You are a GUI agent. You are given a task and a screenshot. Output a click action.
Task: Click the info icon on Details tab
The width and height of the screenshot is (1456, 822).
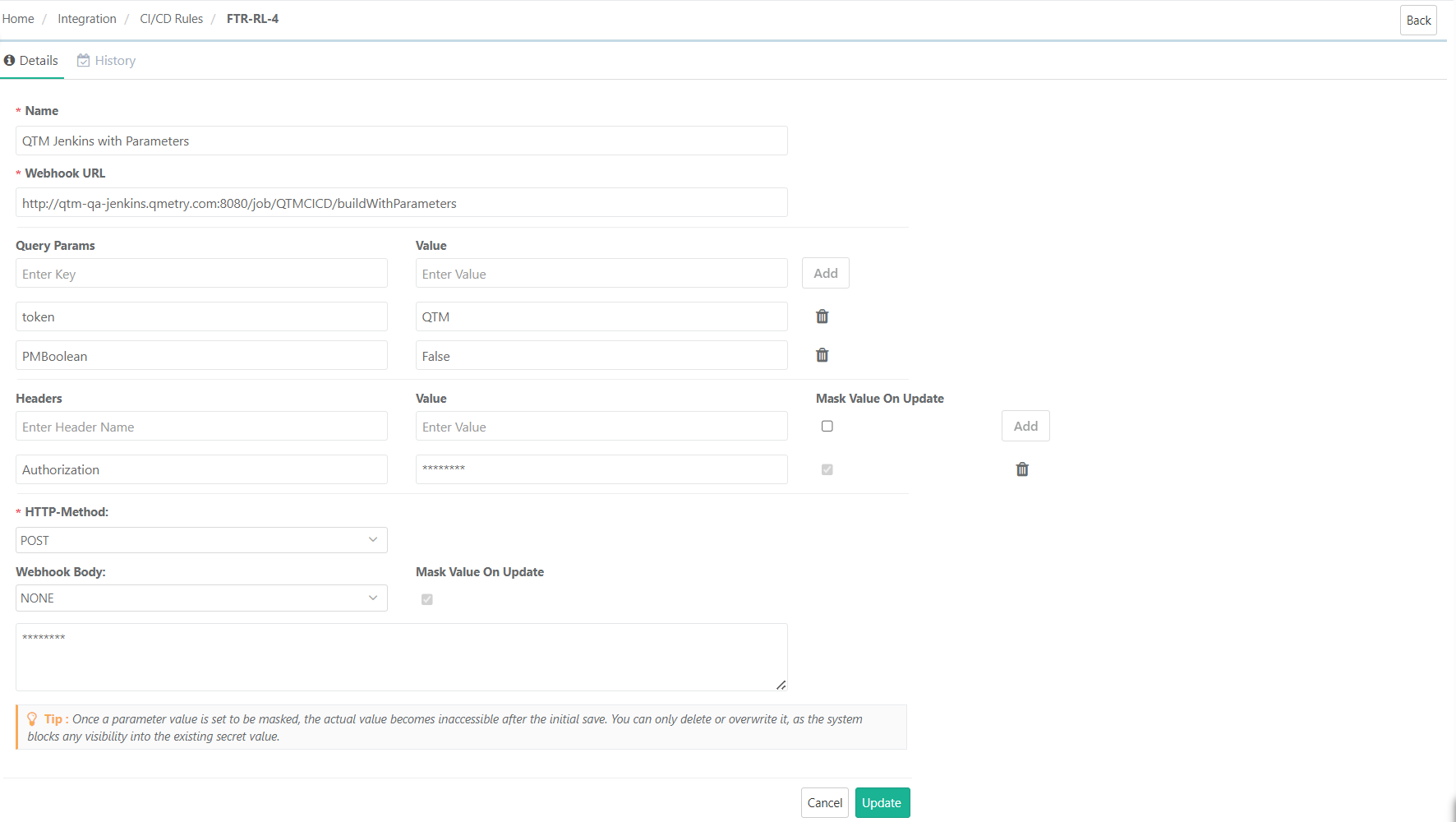pos(10,60)
